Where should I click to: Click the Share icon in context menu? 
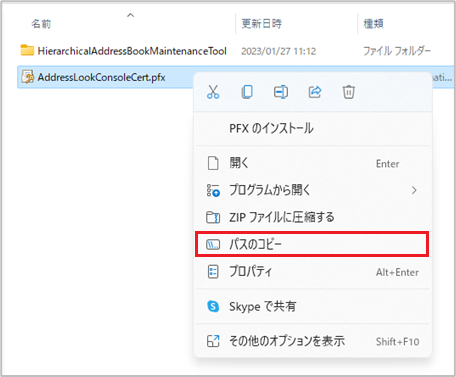[315, 92]
